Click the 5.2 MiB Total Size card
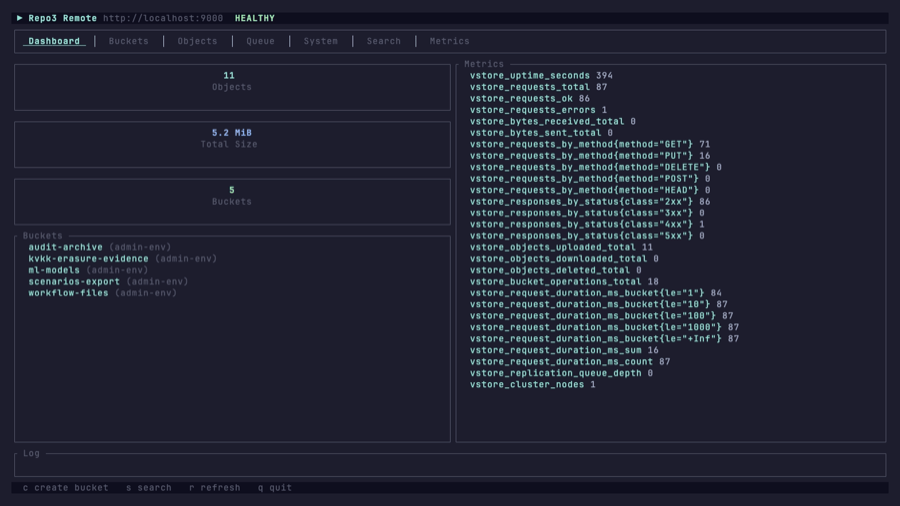The height and width of the screenshot is (506, 900). point(232,145)
